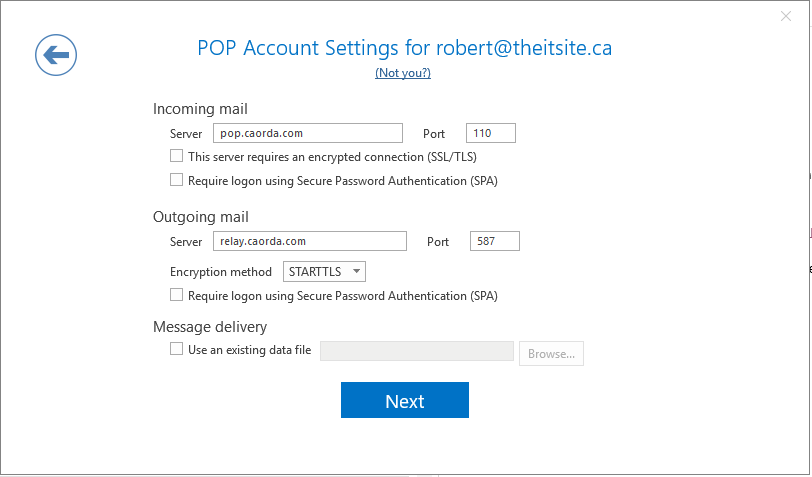Tick incoming mail SPA logon checkbox
Image resolution: width=812 pixels, height=477 pixels.
(177, 180)
